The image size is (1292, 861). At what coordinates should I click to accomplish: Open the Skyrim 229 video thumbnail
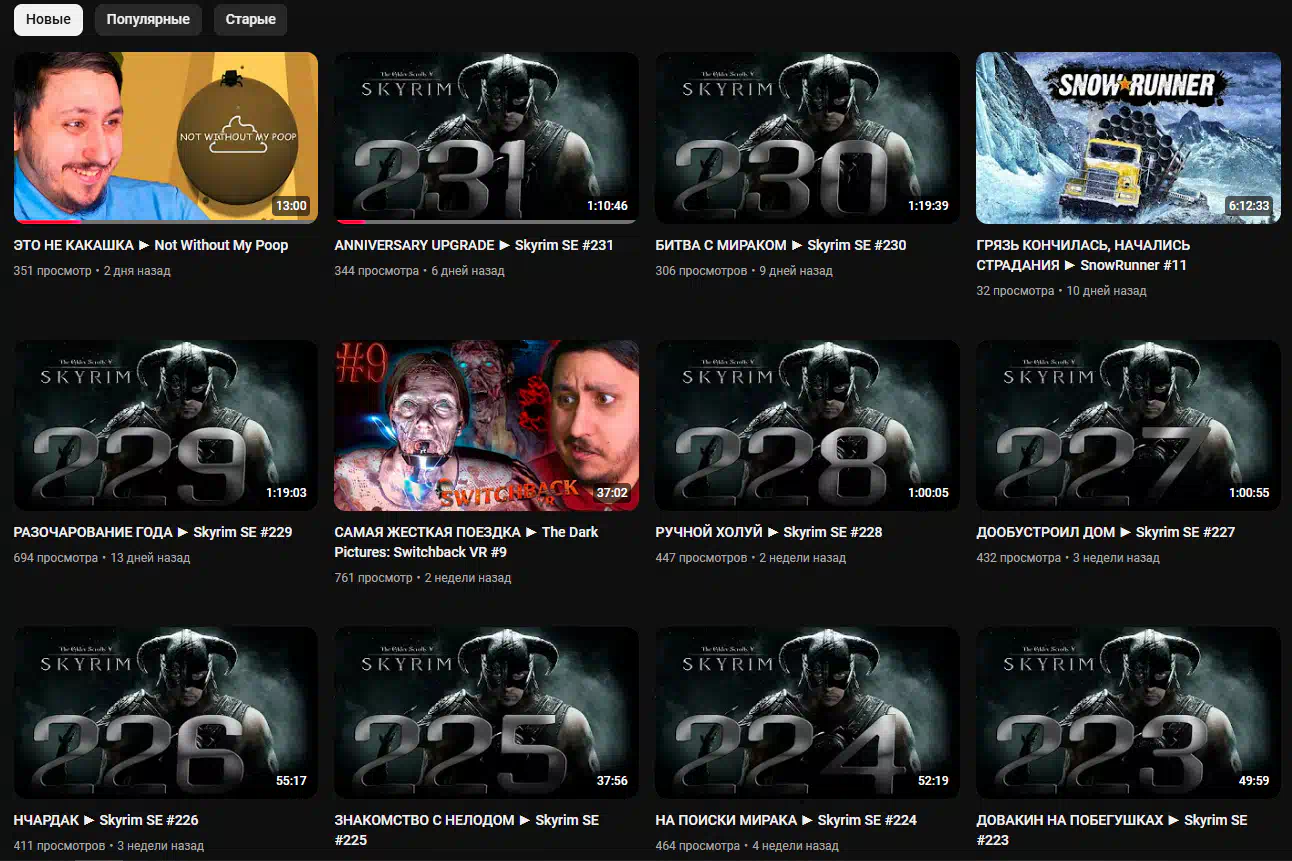click(166, 425)
